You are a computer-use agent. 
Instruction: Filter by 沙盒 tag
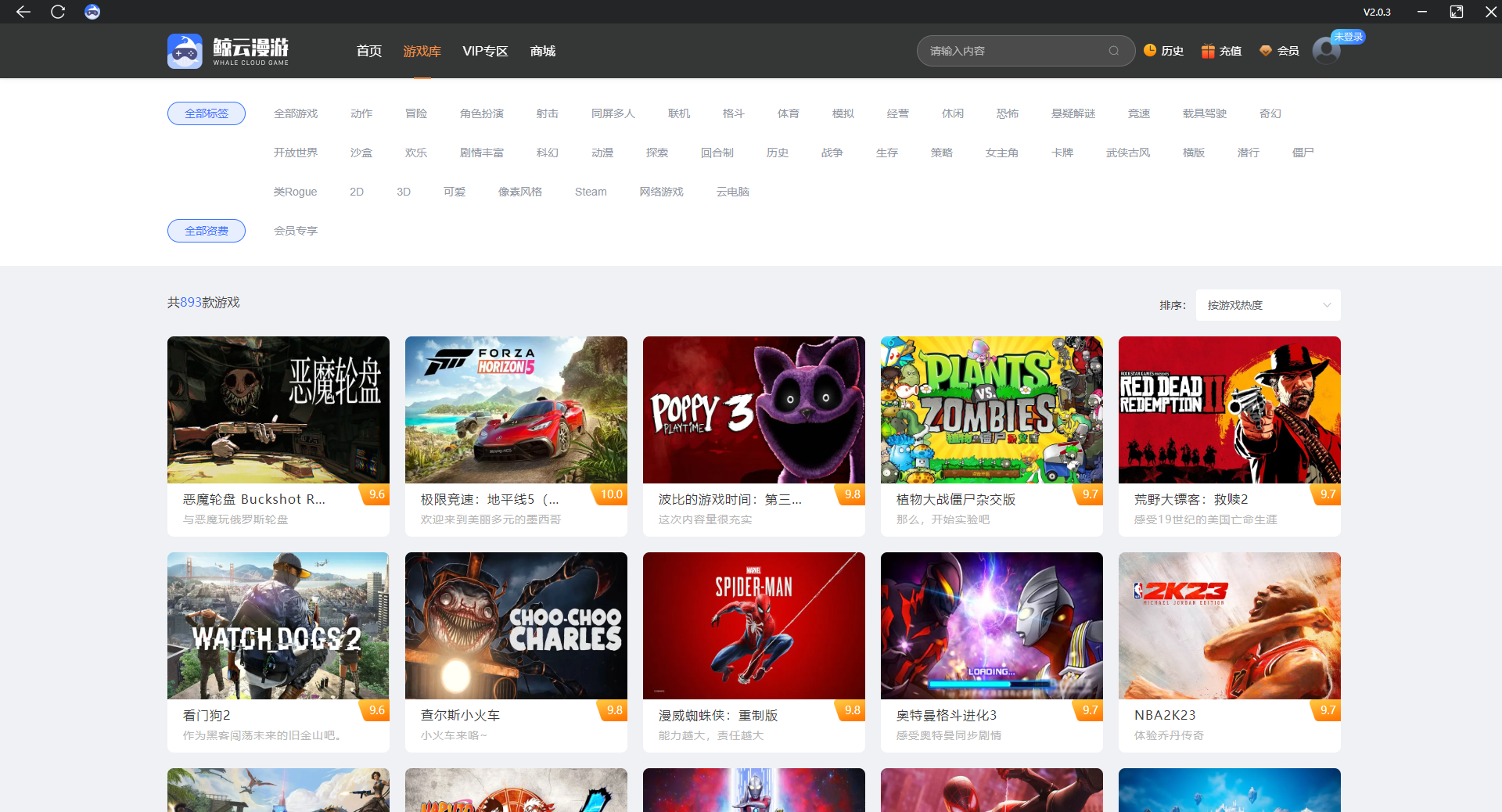pos(361,153)
